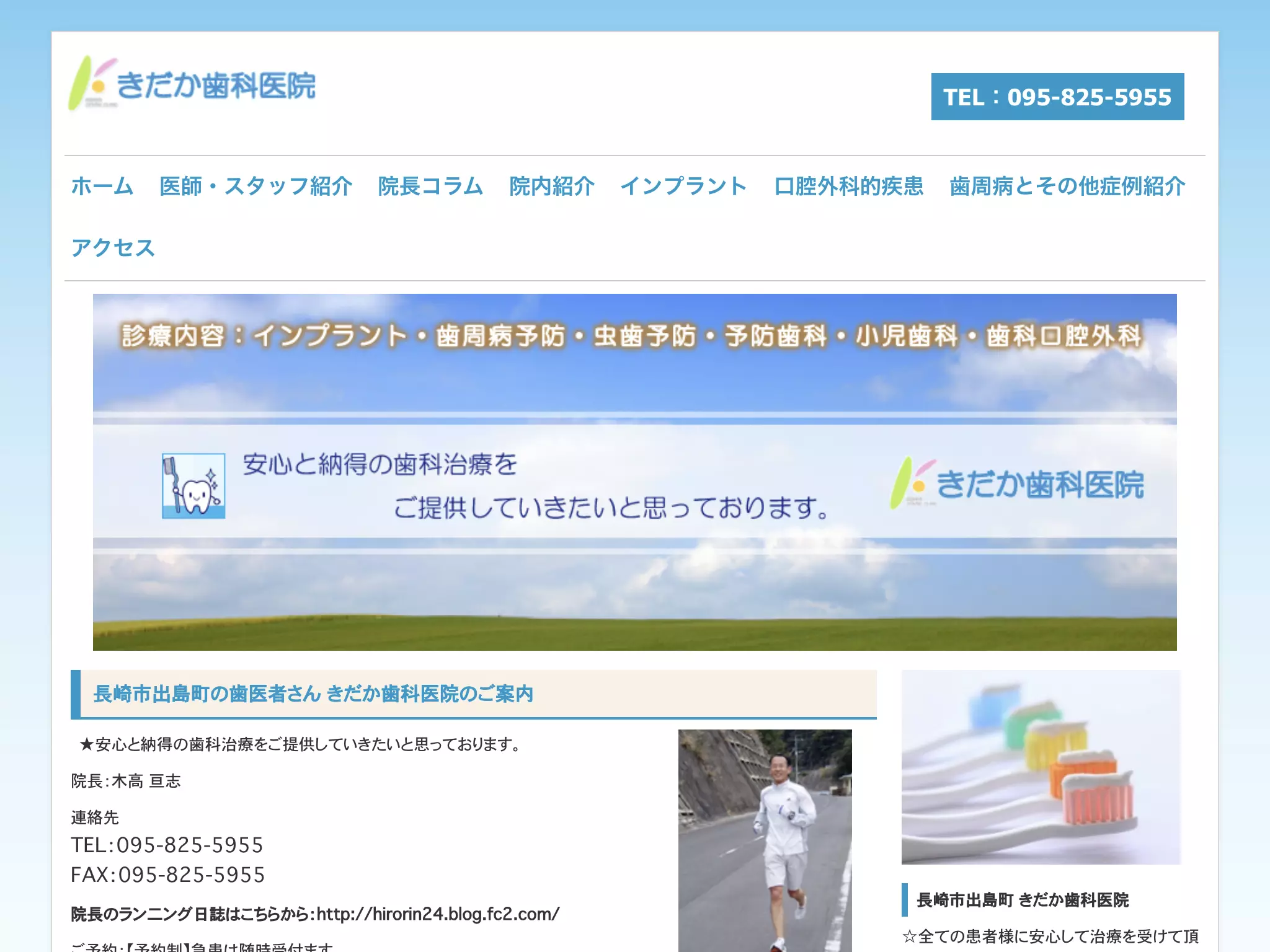
Task: Select 院内紹介 in the navigation
Action: pyautogui.click(x=552, y=186)
